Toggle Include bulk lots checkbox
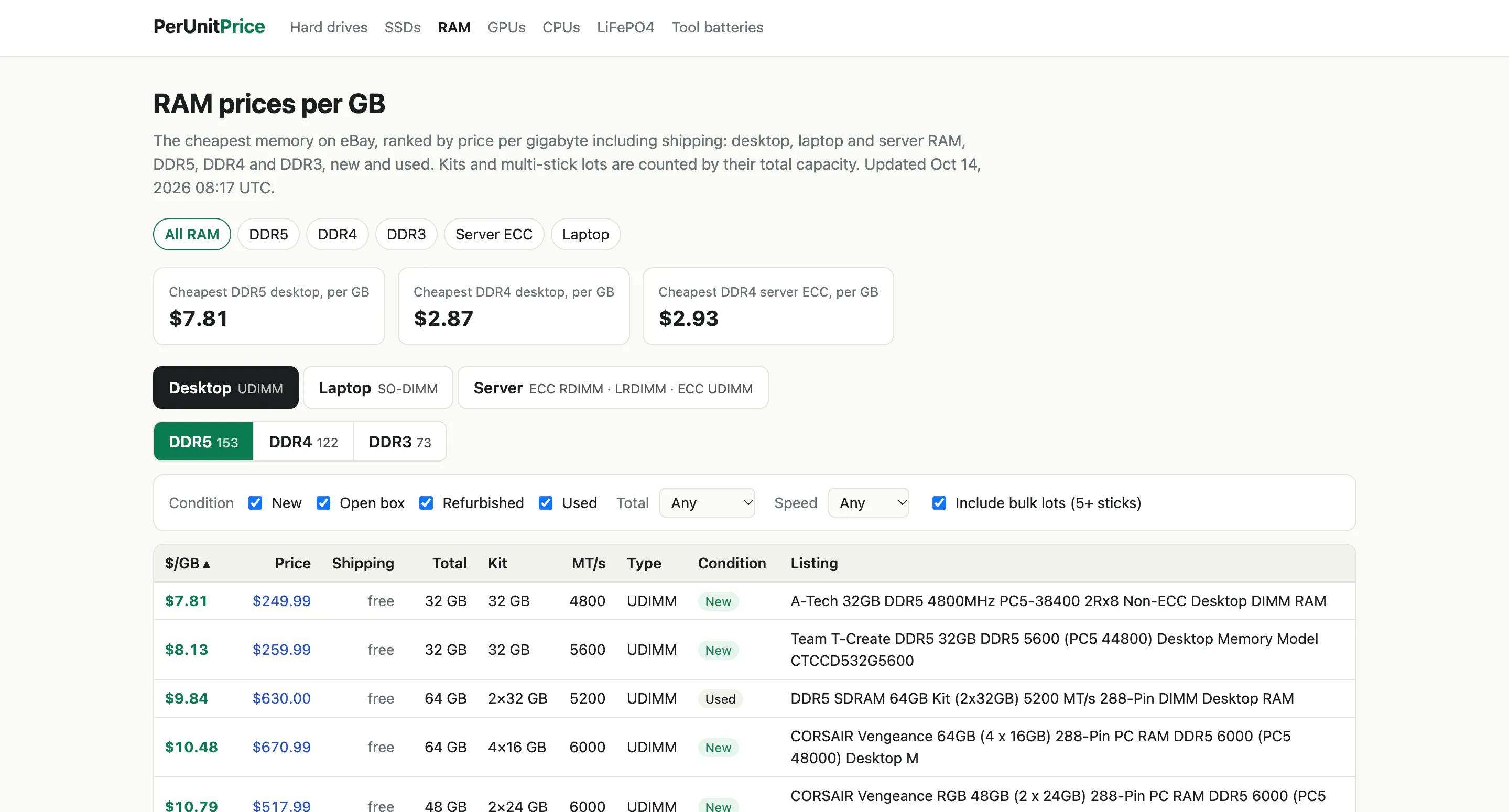 [x=939, y=503]
